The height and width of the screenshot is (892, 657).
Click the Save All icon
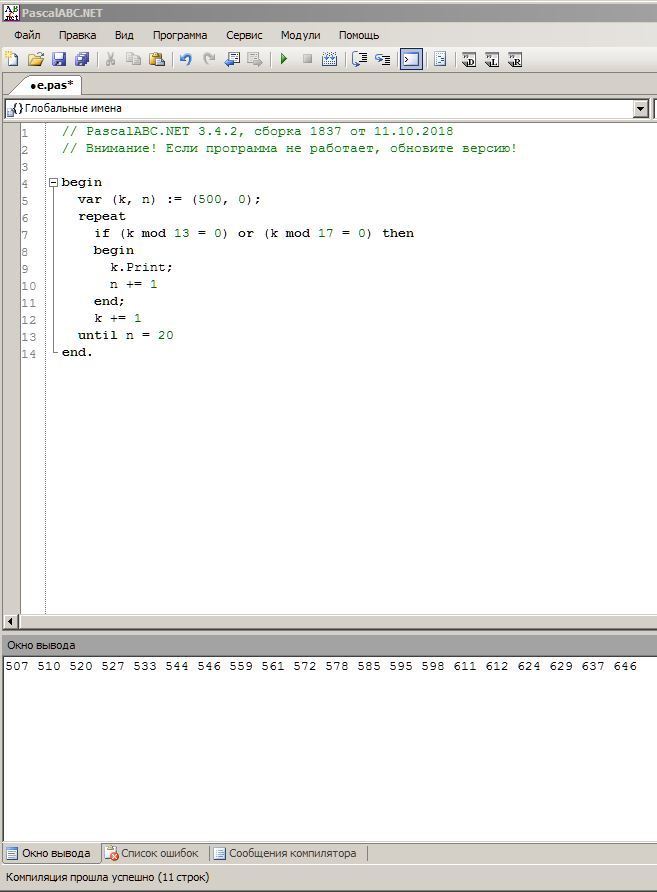point(82,60)
